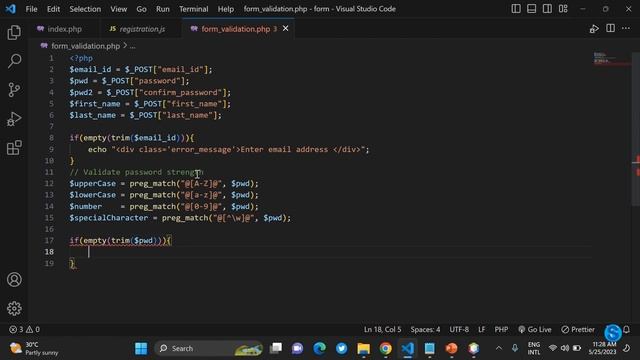Screen dimensions: 640x360
Task: Open the Selection menu
Action: click(x=85, y=9)
